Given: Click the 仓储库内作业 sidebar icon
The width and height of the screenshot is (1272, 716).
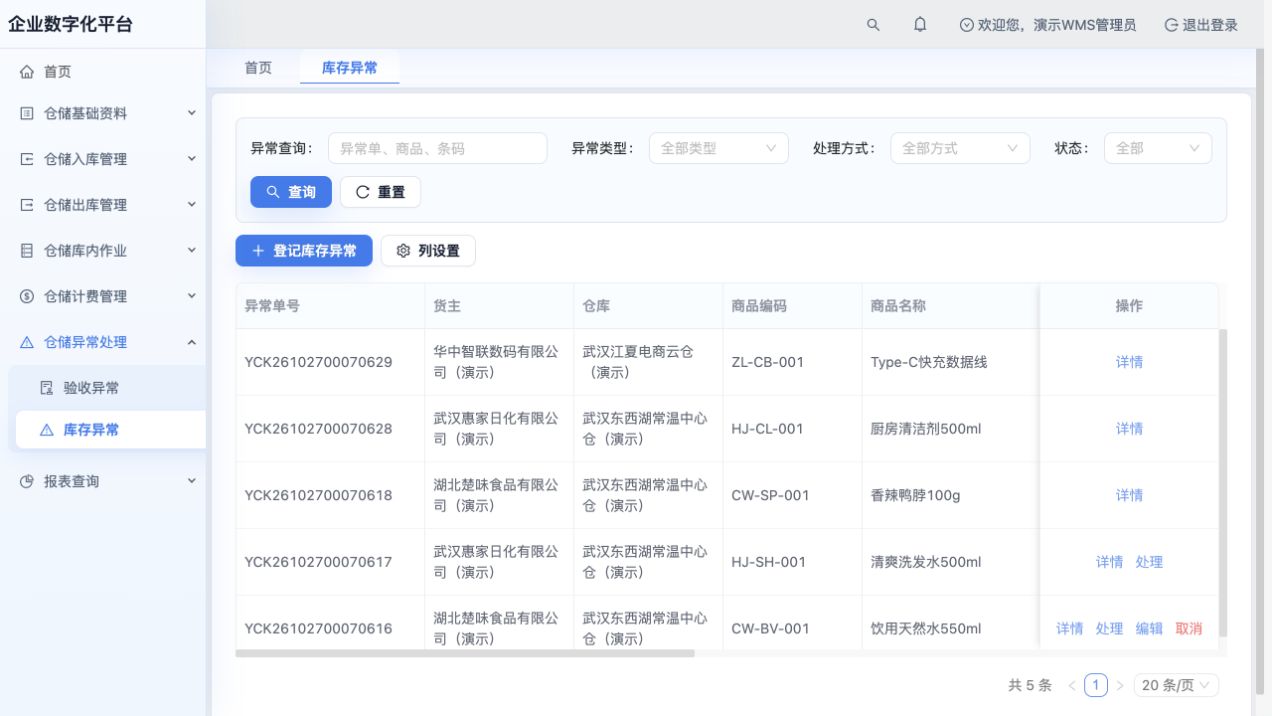Looking at the screenshot, I should 27,251.
